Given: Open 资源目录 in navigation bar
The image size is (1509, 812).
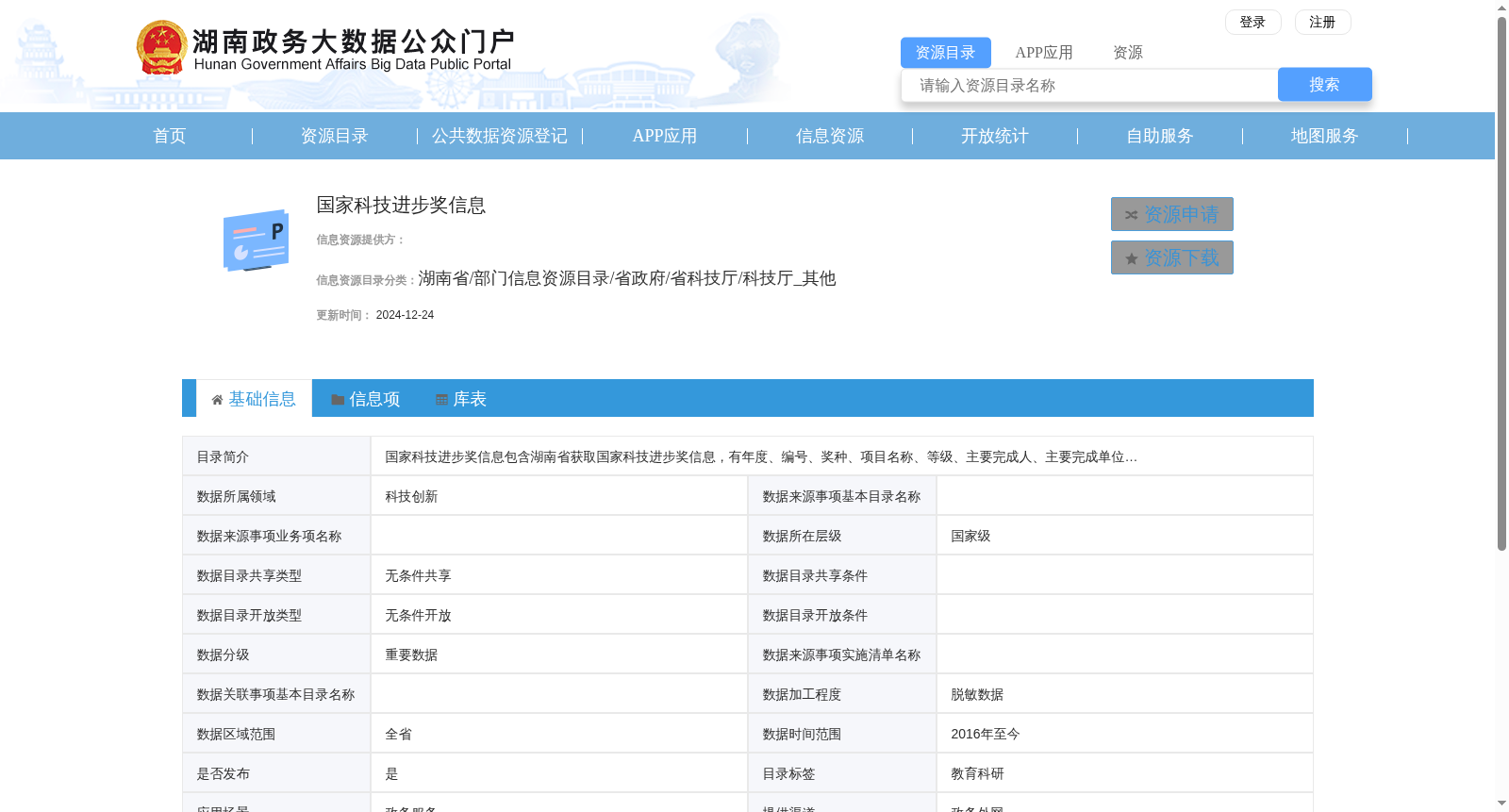Looking at the screenshot, I should pos(335,136).
